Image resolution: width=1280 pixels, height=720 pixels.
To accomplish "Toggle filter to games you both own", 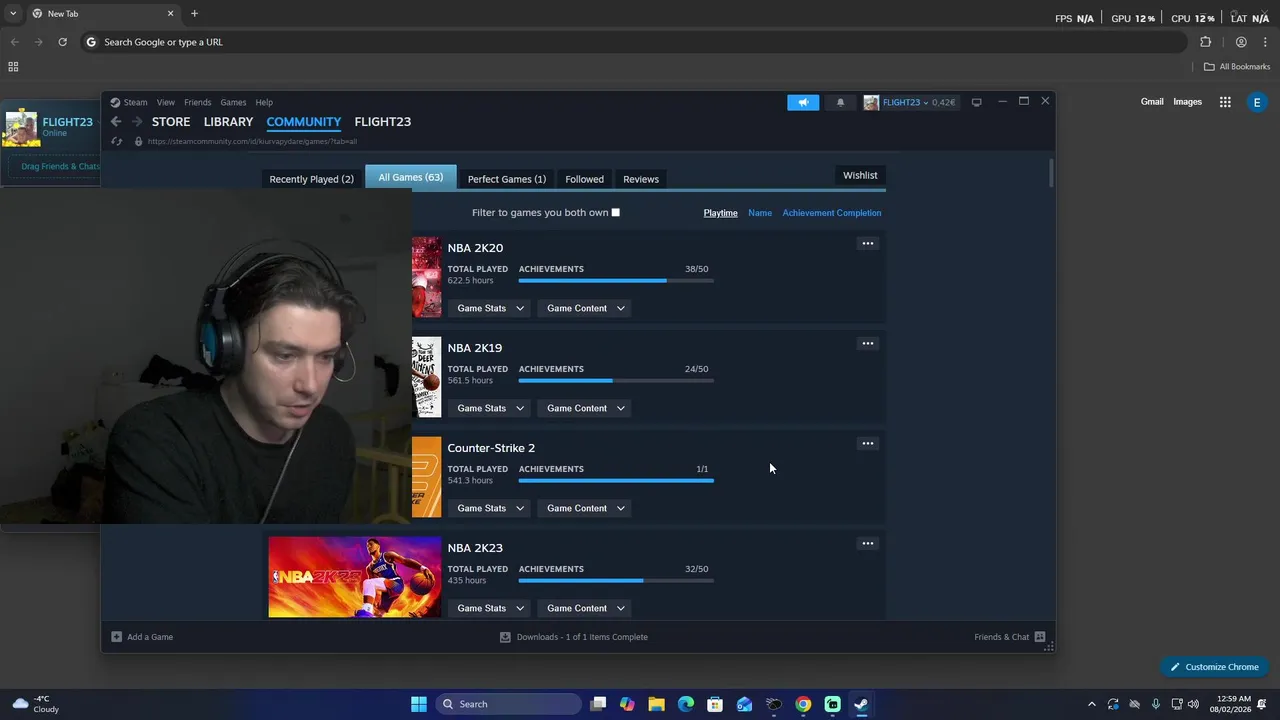I will tap(615, 212).
